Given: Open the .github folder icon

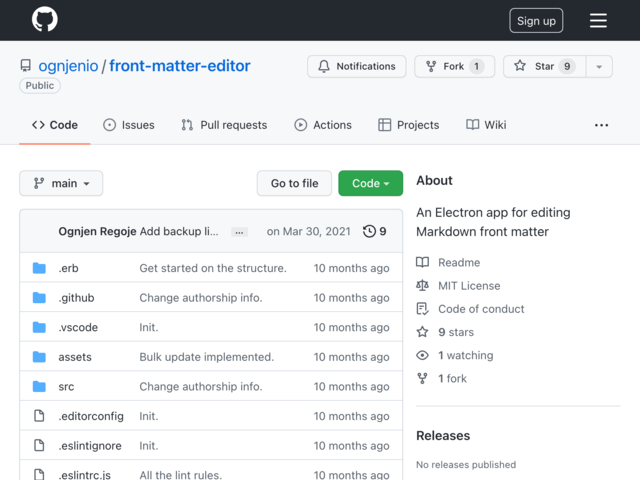Looking at the screenshot, I should [39, 298].
